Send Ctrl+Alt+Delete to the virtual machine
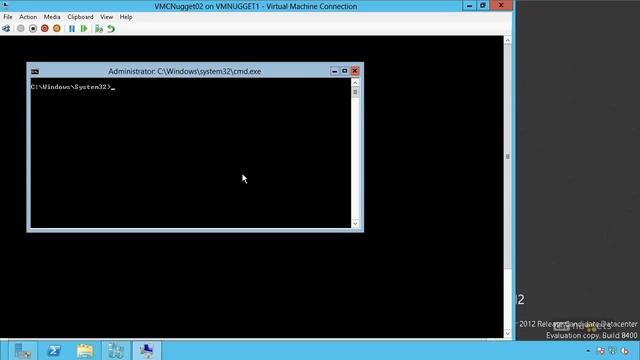This screenshot has width=640, height=360. pyautogui.click(x=6, y=29)
